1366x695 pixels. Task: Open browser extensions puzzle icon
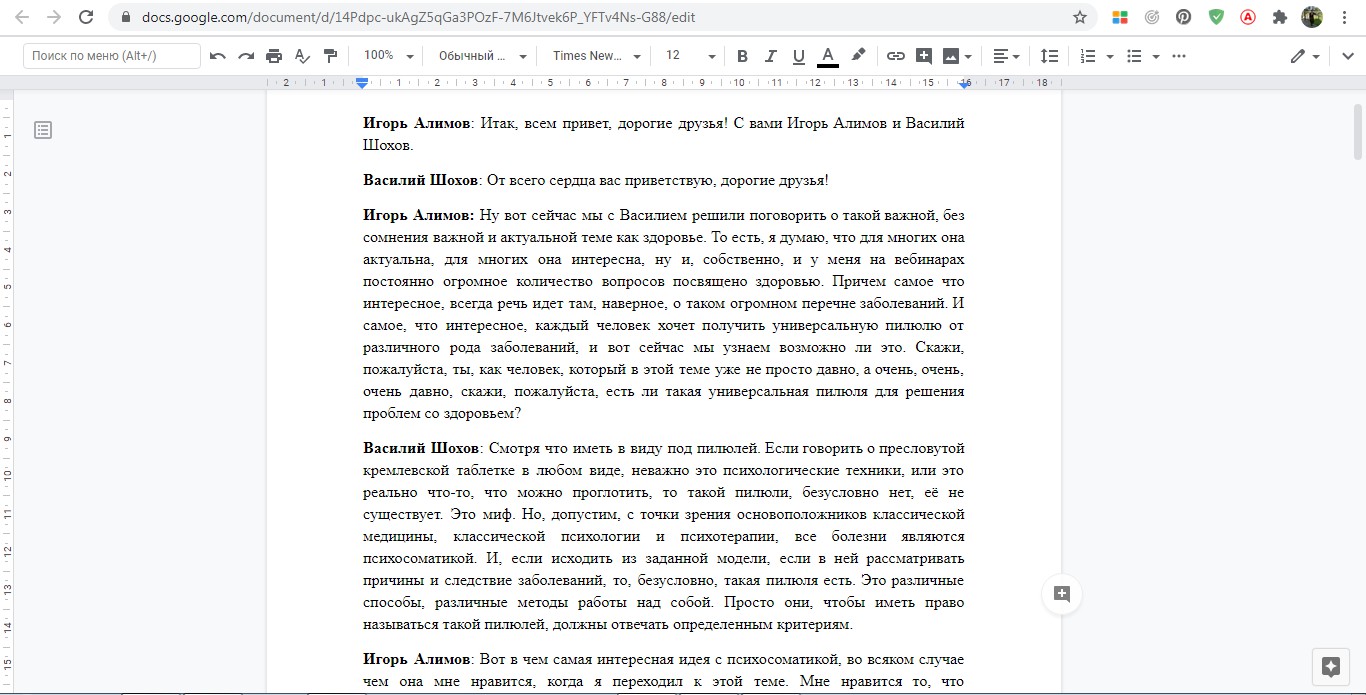click(x=1279, y=17)
